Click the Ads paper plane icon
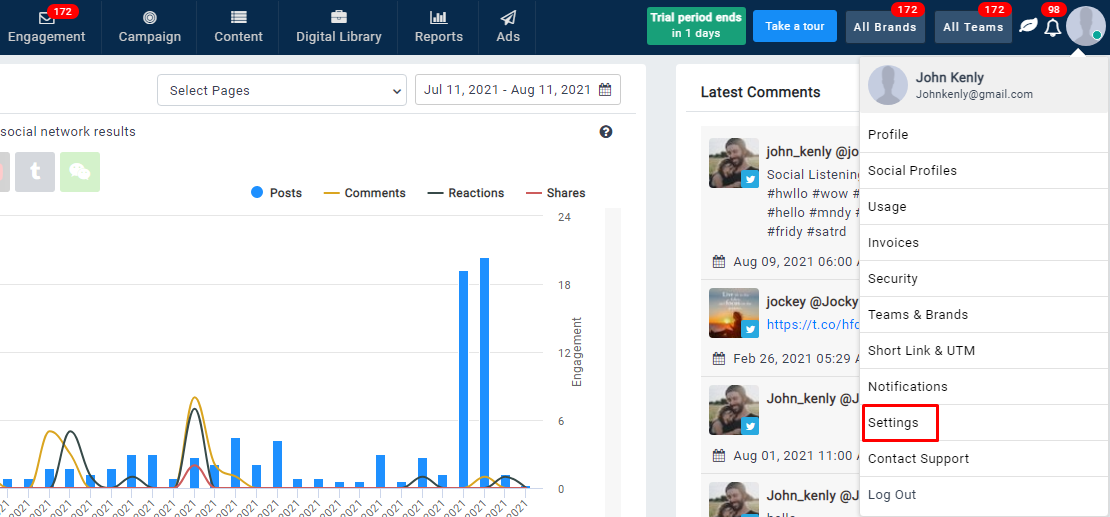This screenshot has width=1110, height=517. [508, 17]
